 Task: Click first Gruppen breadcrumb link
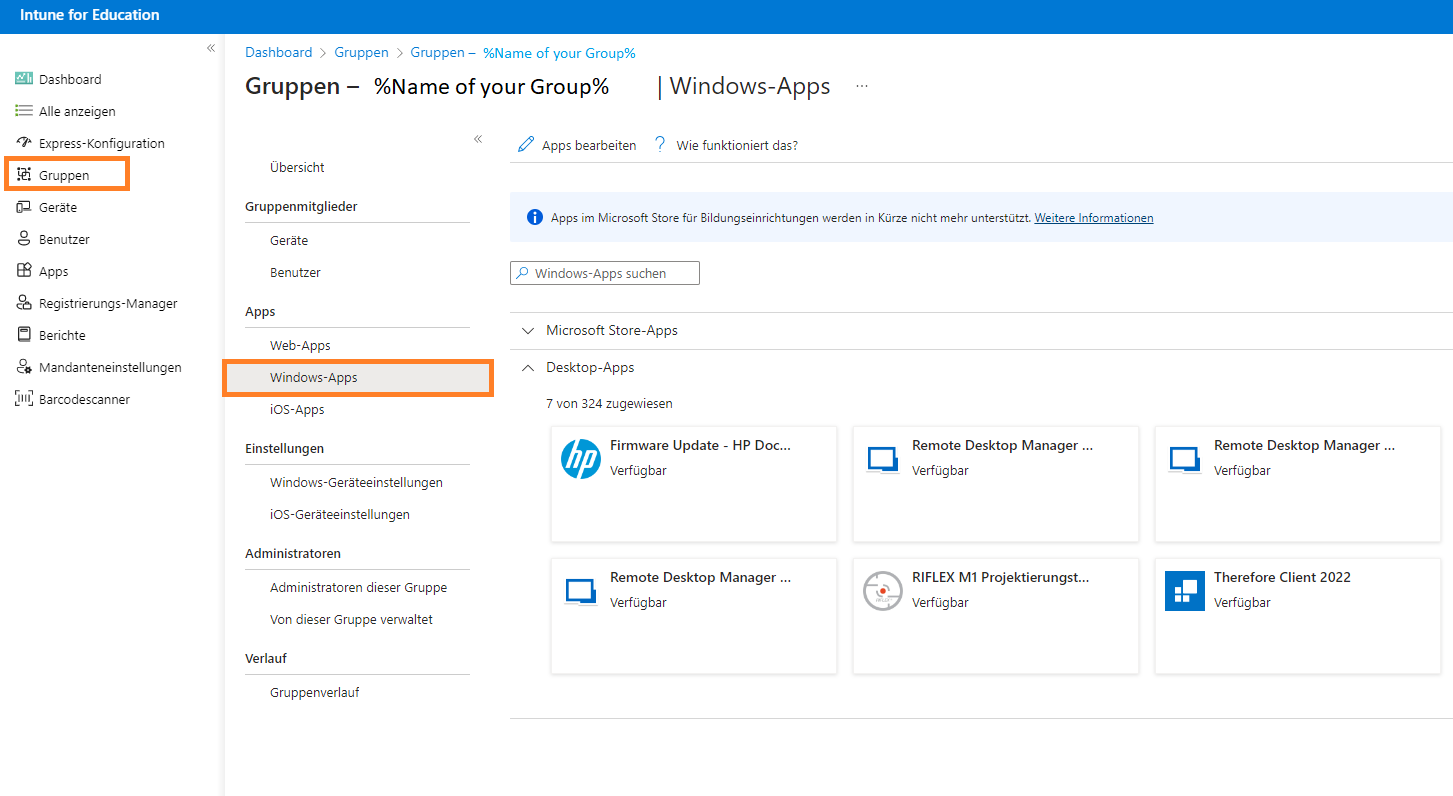tap(361, 52)
